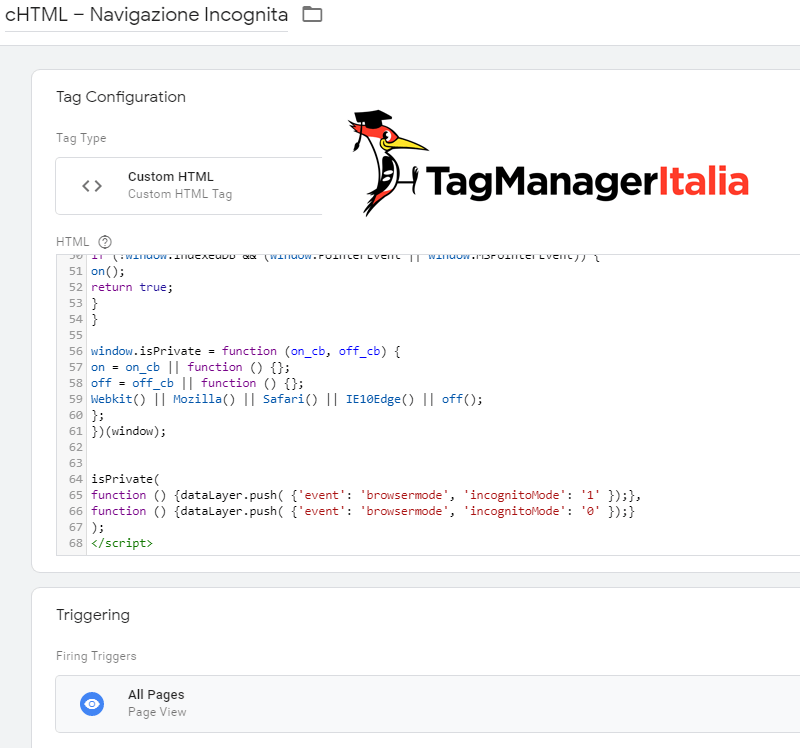
Task: Click line 66 with incognitoMode '0'
Action: [363, 511]
